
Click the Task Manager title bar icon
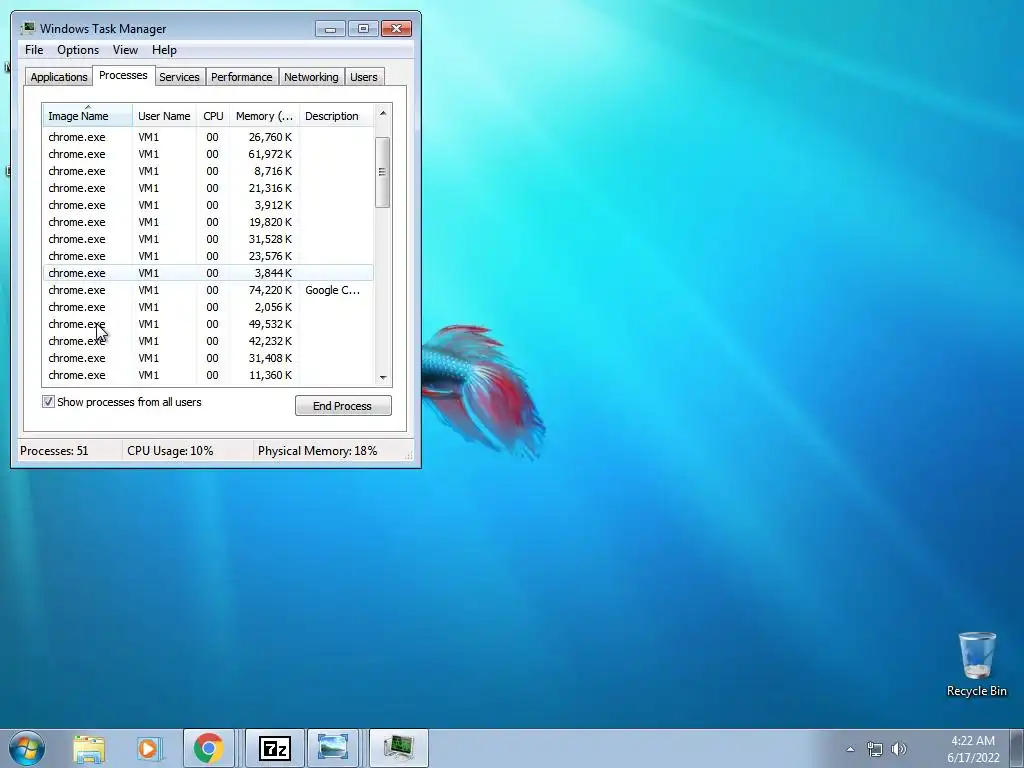[x=28, y=28]
